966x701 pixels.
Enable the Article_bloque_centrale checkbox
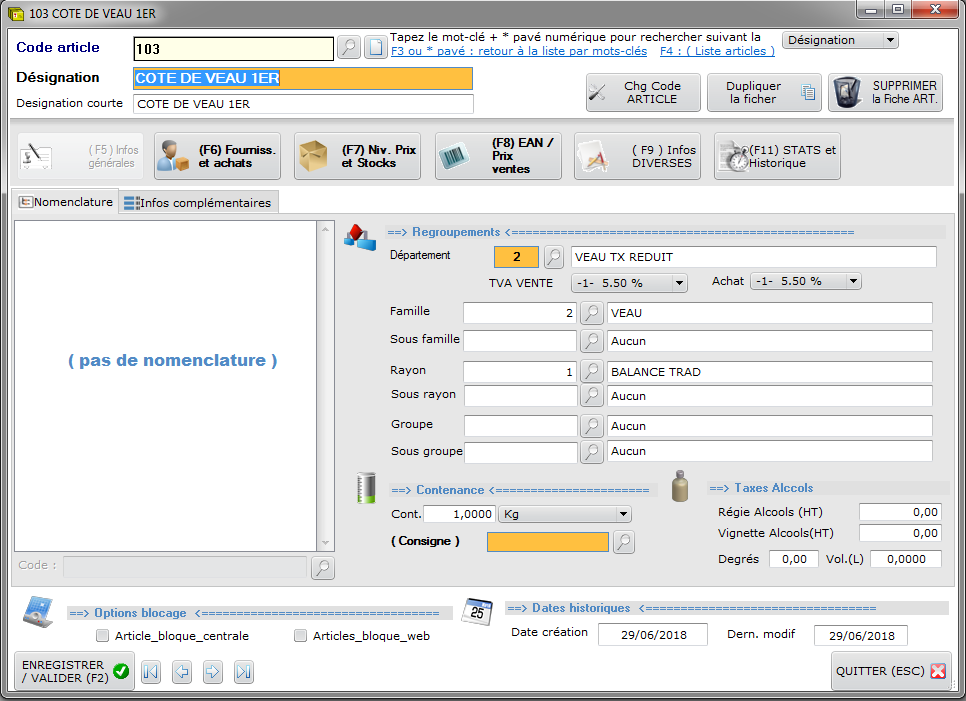(x=102, y=636)
